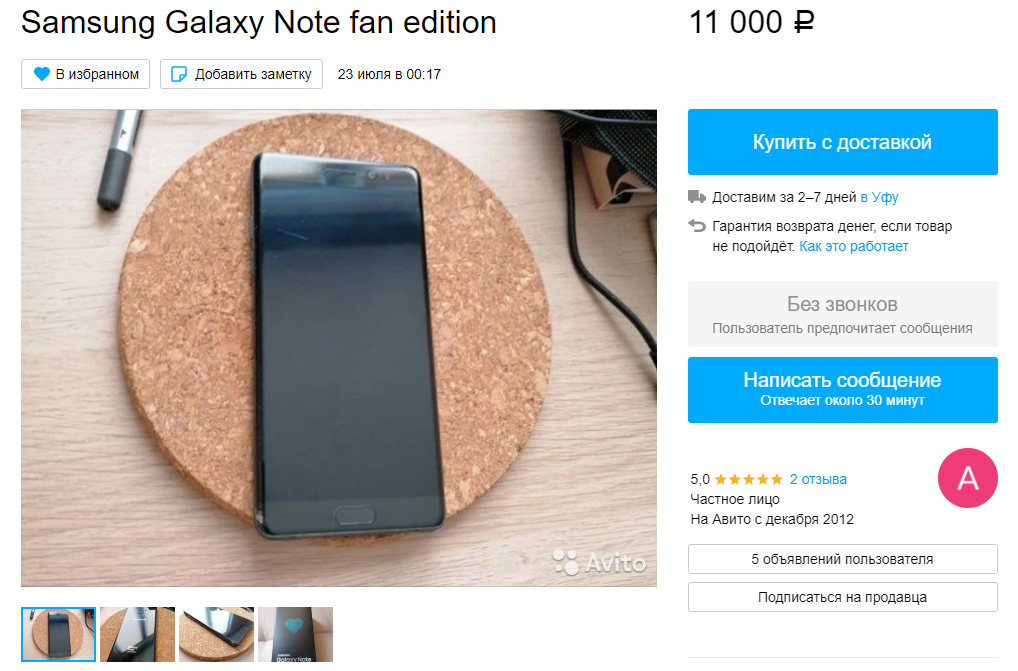
Task: Open the 2 отзыва reviews link
Action: 818,480
